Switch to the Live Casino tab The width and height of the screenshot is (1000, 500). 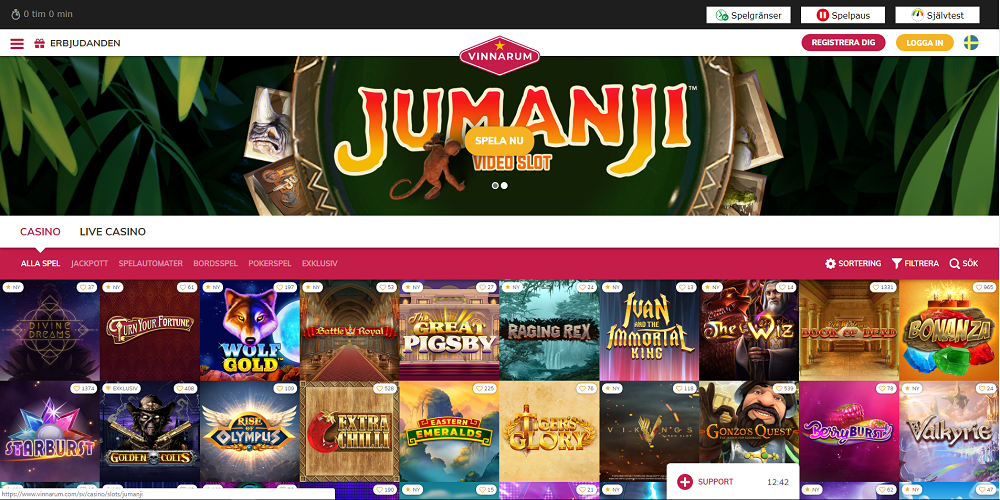[x=113, y=232]
